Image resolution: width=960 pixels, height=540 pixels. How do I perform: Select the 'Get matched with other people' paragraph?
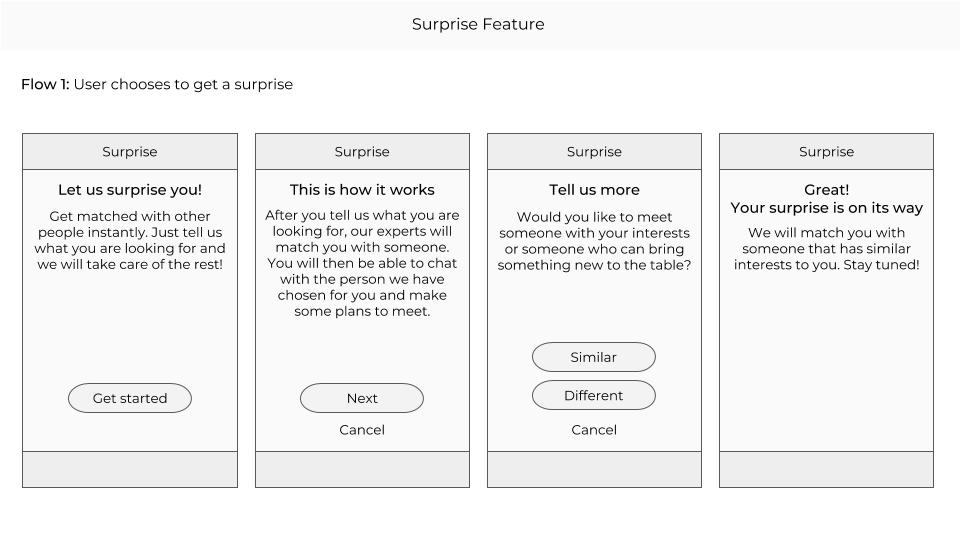point(130,240)
